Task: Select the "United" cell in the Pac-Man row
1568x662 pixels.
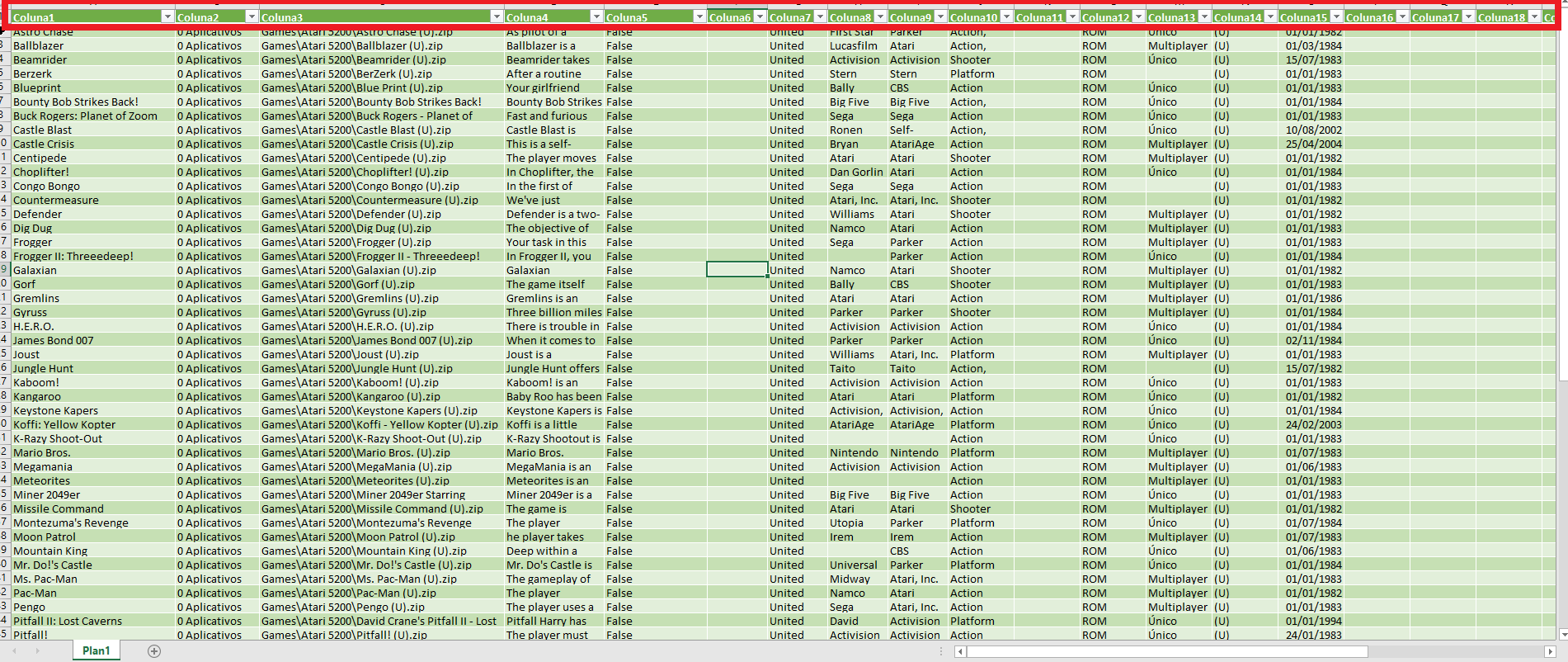Action: (x=797, y=593)
